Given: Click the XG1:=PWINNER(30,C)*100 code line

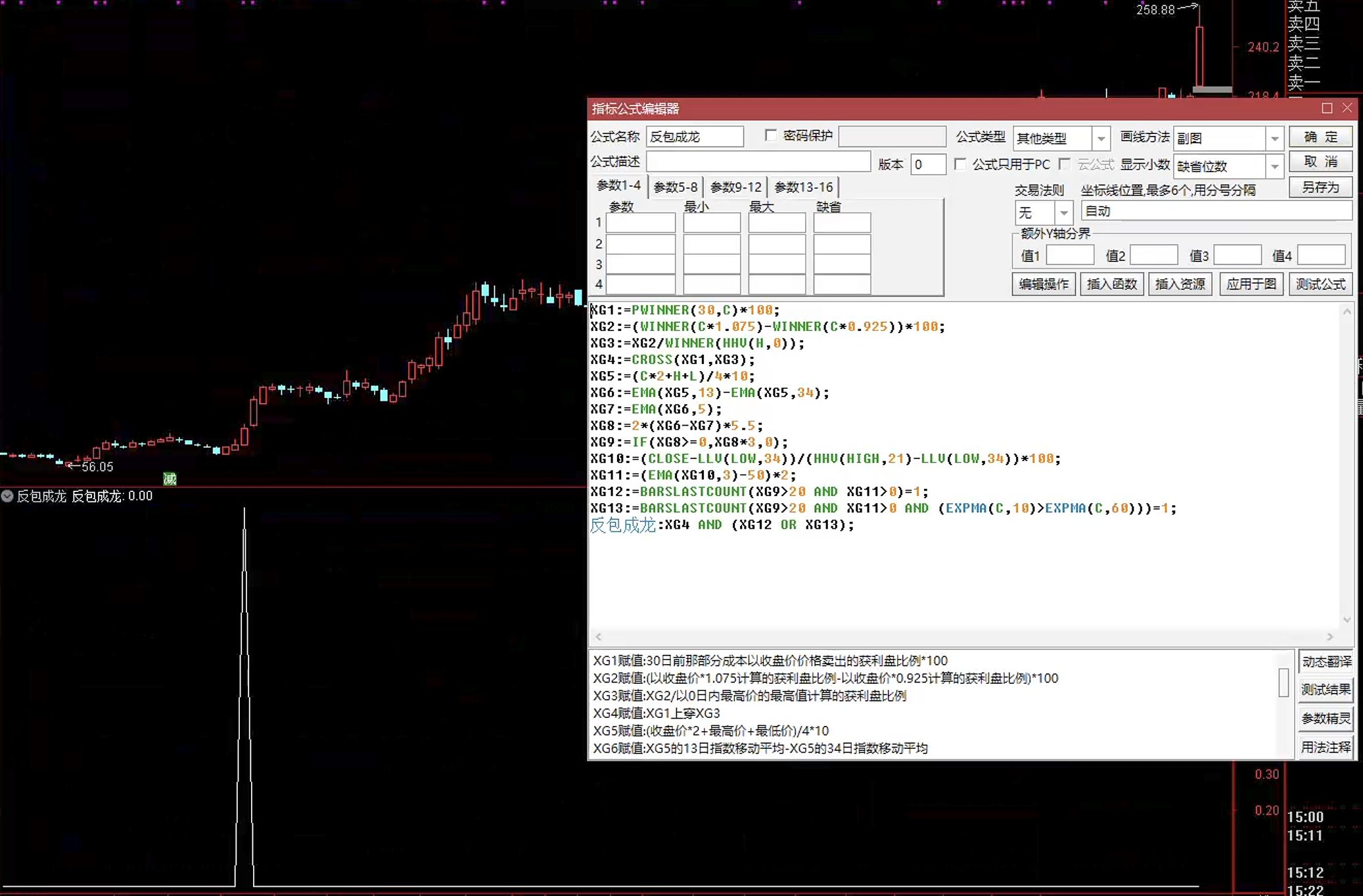Looking at the screenshot, I should click(685, 310).
